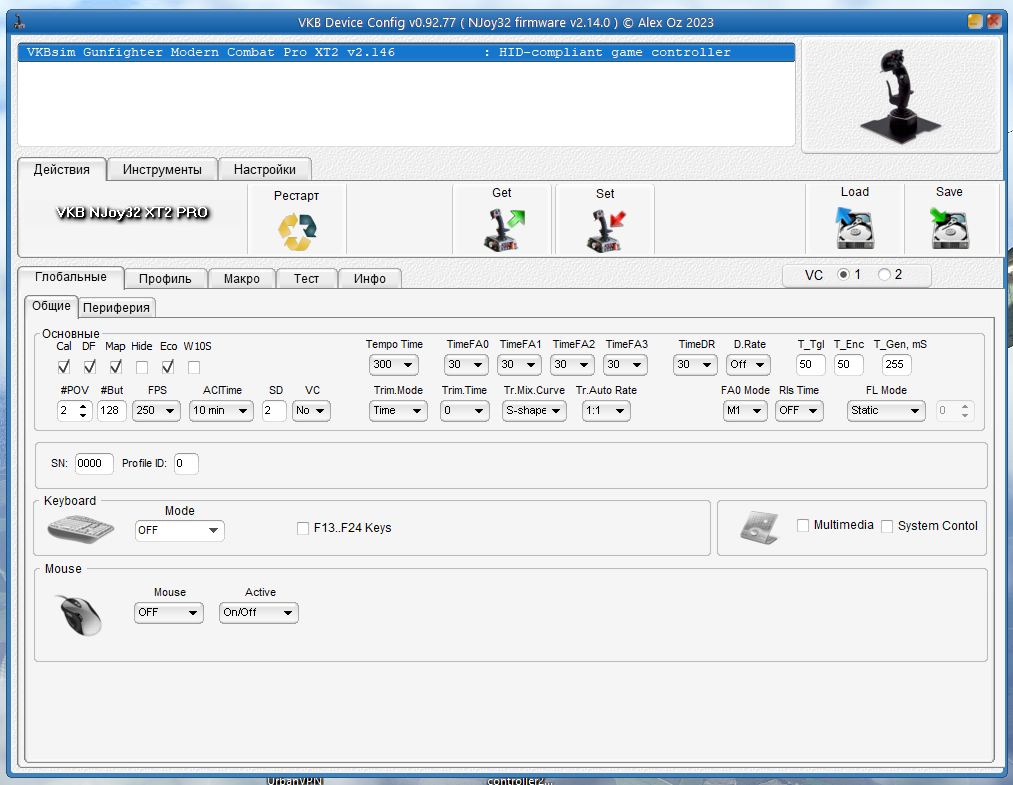Switch to the Периферия sub-tab
1013x785 pixels.
[117, 307]
